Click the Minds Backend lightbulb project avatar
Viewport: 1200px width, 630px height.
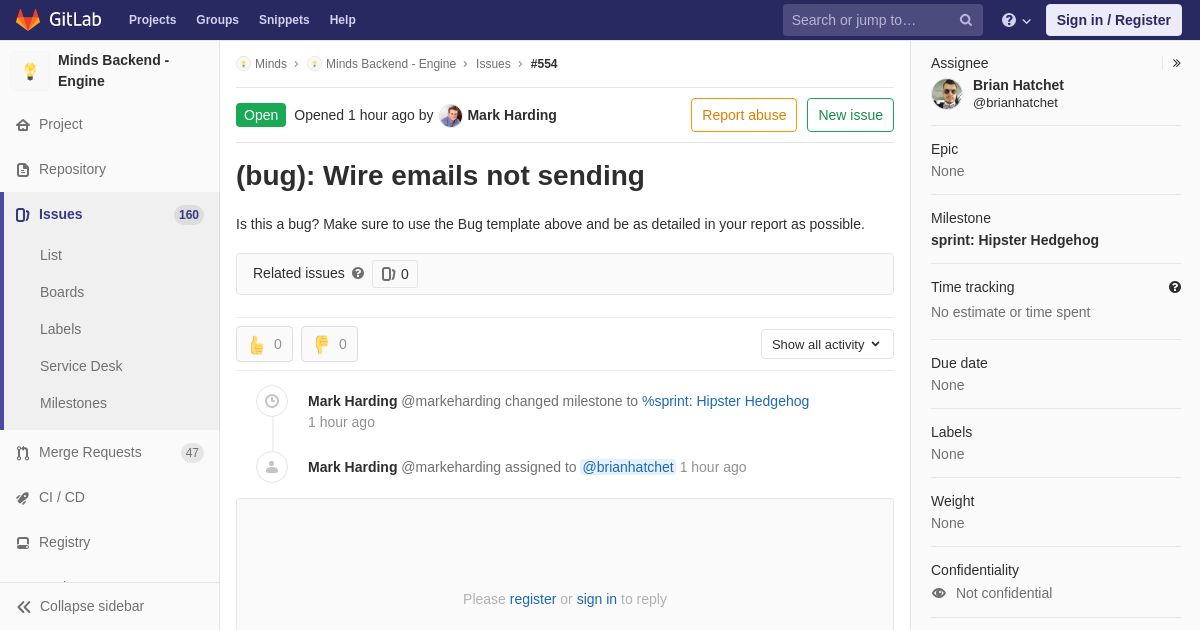point(30,71)
